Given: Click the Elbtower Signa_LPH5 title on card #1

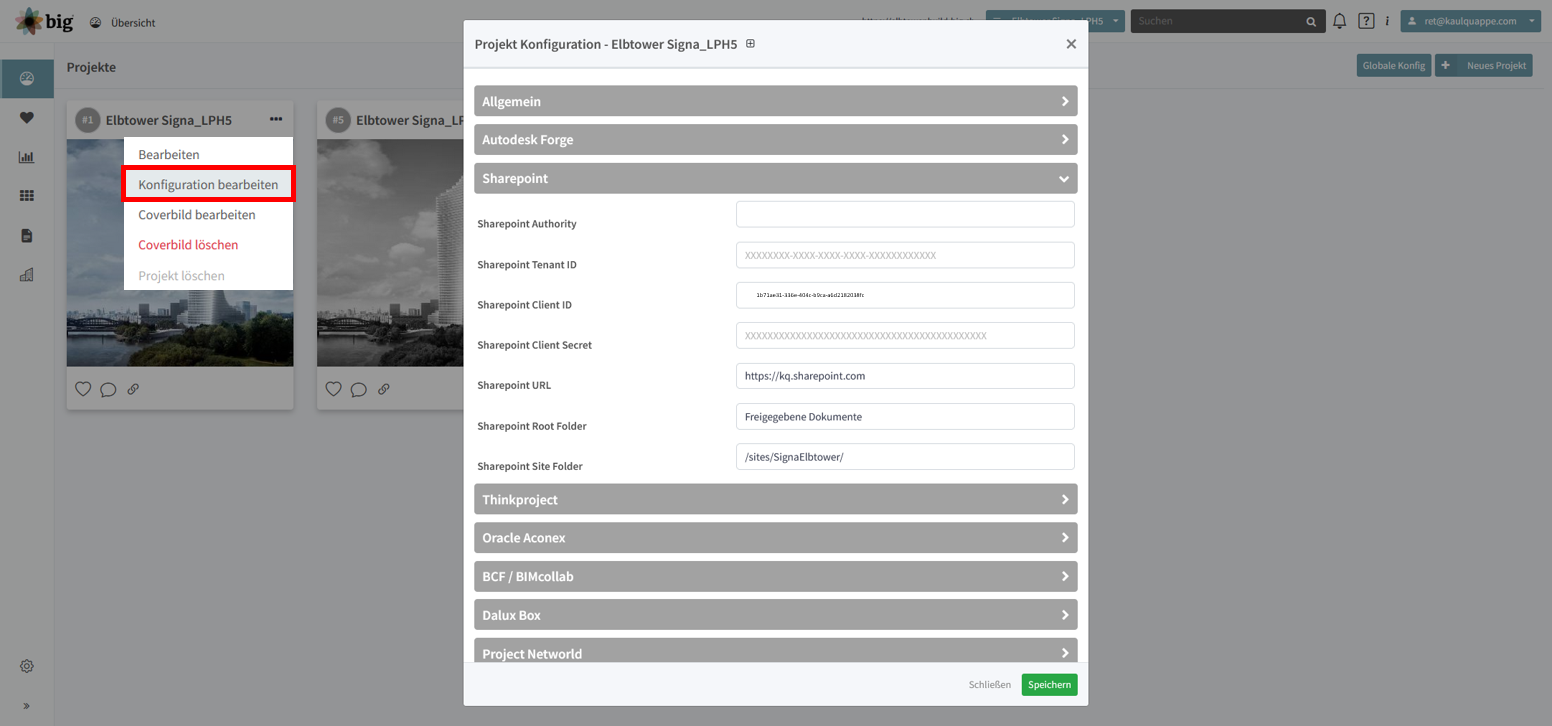Looking at the screenshot, I should (x=169, y=120).
